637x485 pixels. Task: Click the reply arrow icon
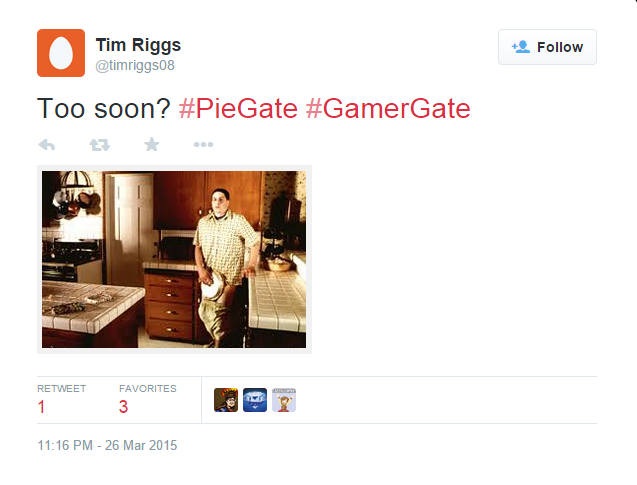click(47, 145)
